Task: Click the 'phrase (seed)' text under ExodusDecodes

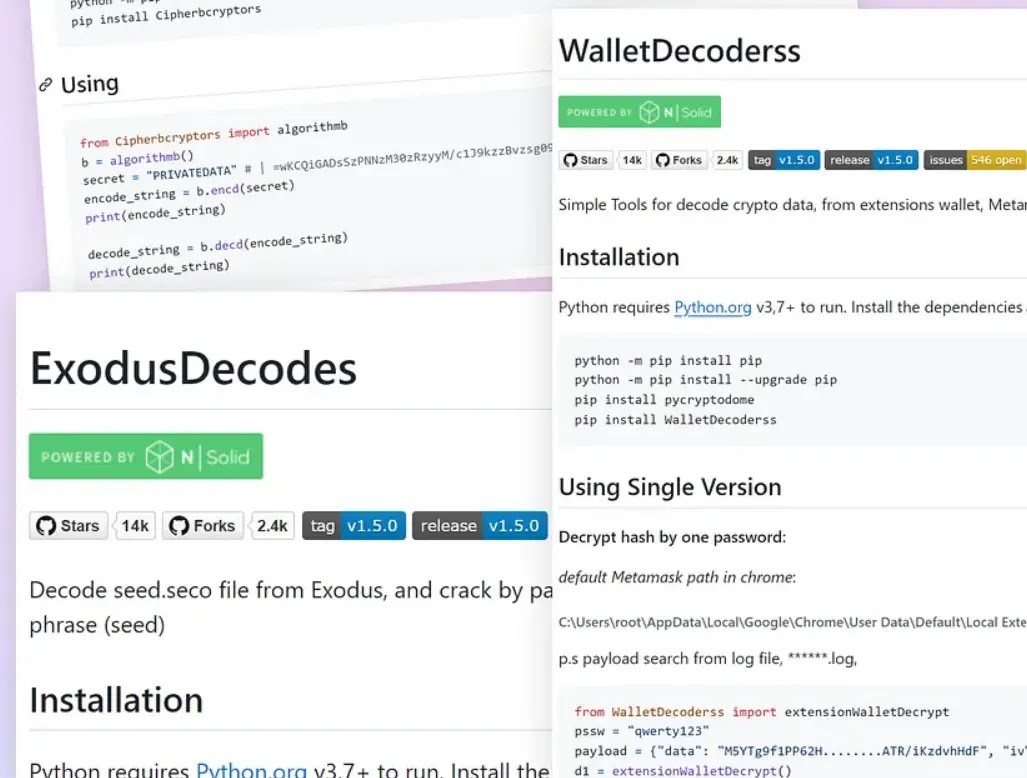Action: tap(97, 625)
